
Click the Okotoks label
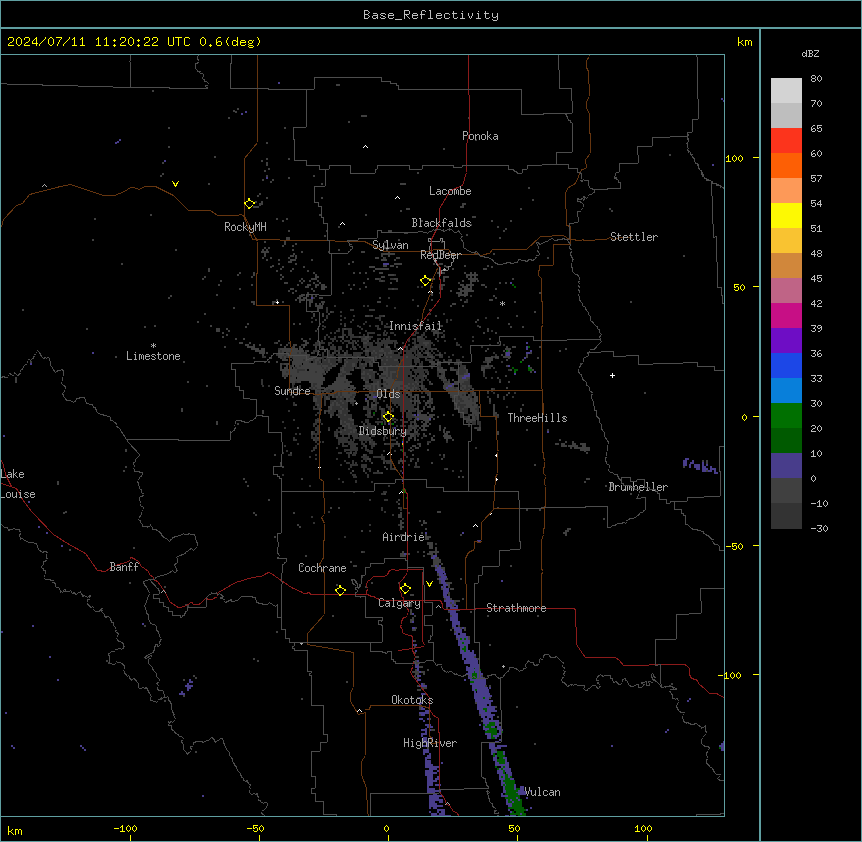pyautogui.click(x=412, y=700)
